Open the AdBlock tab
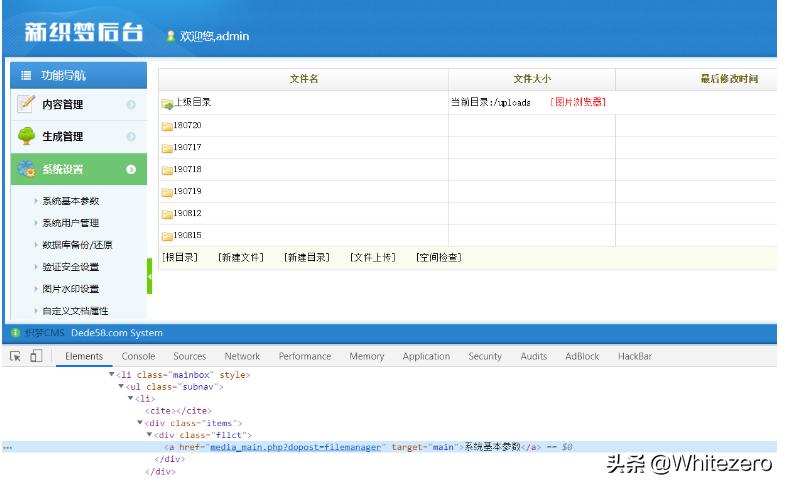 pos(582,356)
